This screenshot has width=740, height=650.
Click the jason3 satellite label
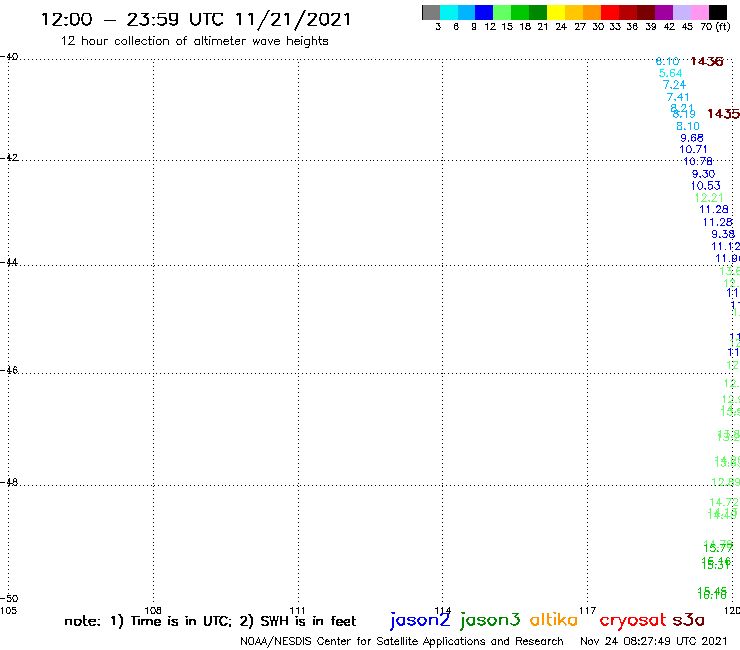coord(490,620)
